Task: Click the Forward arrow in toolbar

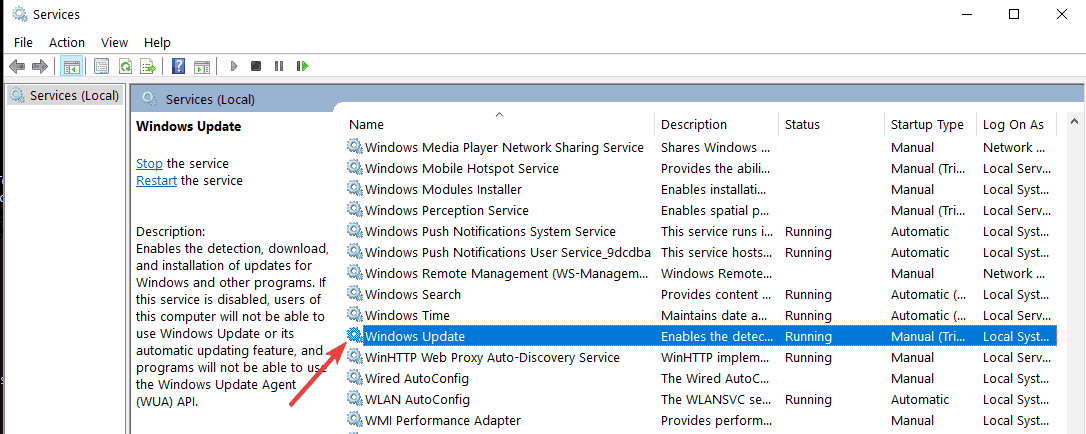Action: pos(40,66)
